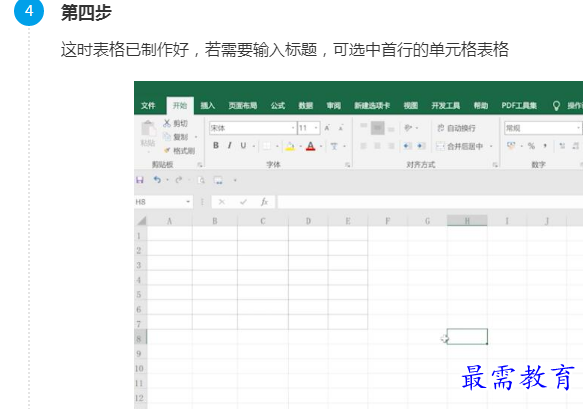The image size is (583, 409).
Task: Click align right icon
Action: click(391, 146)
